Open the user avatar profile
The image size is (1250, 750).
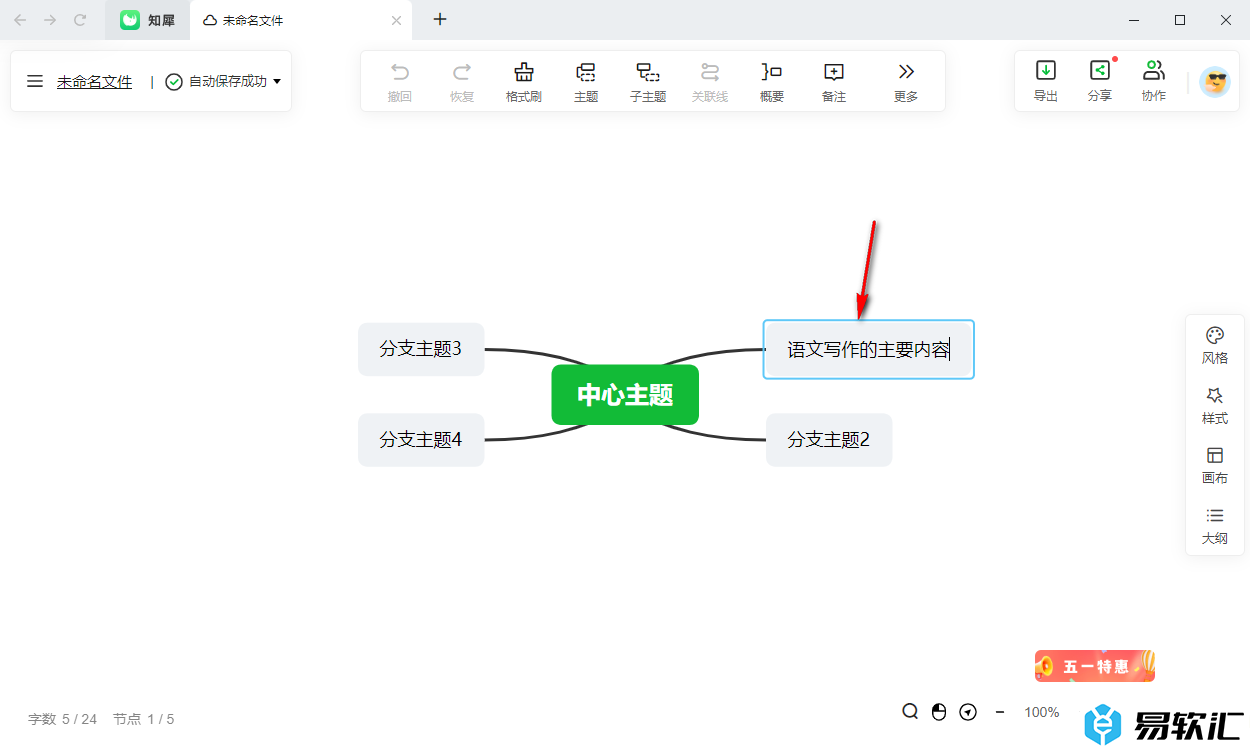coord(1215,82)
